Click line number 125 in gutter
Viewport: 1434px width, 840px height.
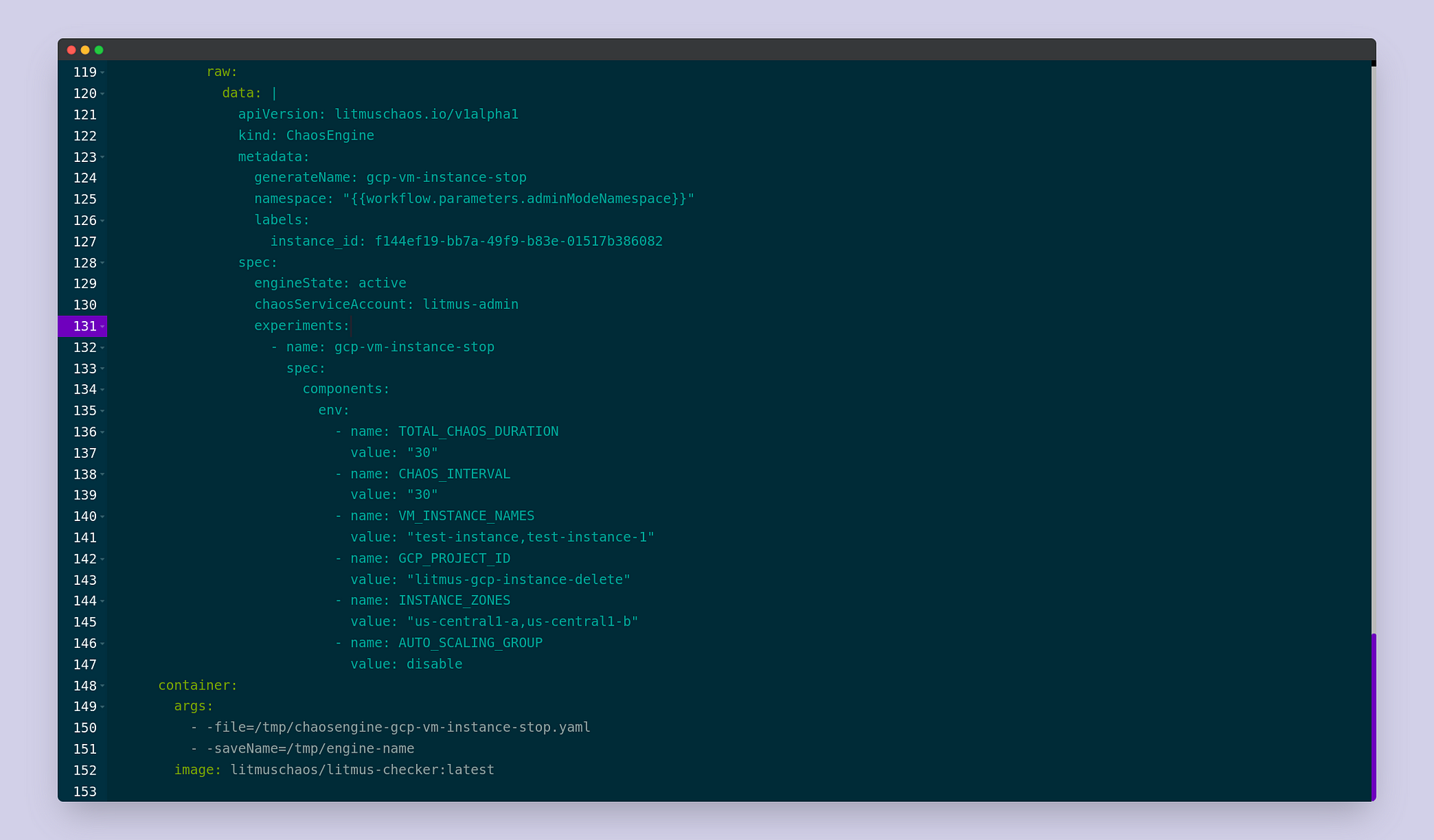pos(85,199)
